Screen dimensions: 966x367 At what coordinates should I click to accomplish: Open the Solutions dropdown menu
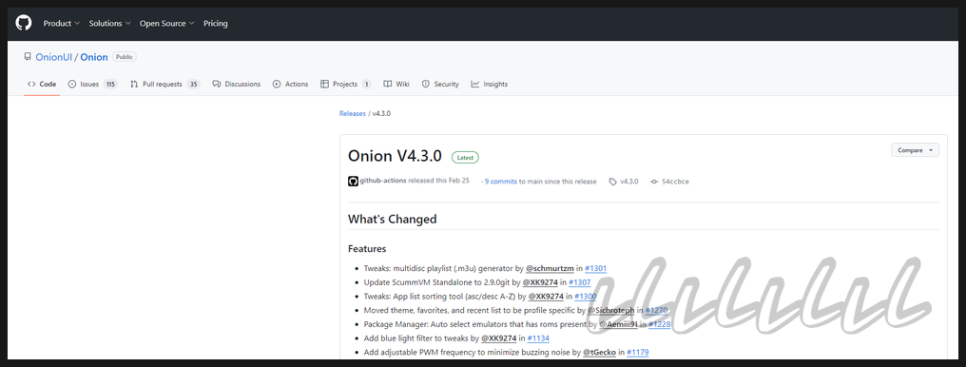click(110, 23)
